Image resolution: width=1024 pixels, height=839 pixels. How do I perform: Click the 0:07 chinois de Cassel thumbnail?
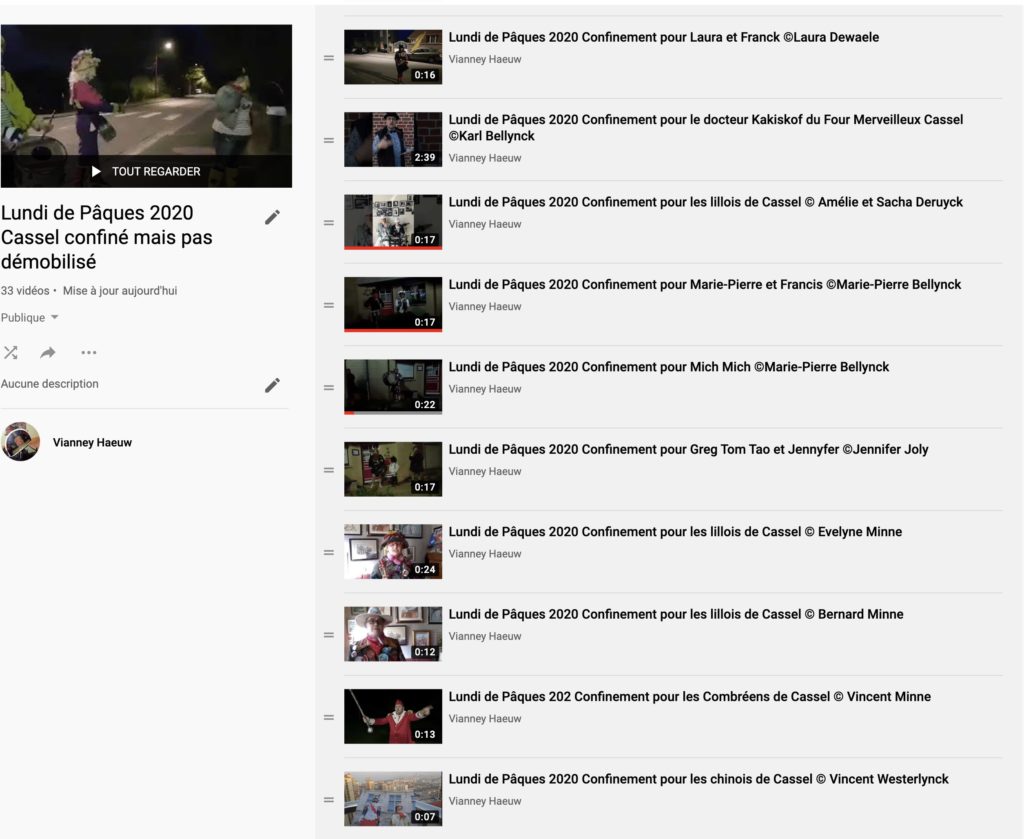click(393, 799)
